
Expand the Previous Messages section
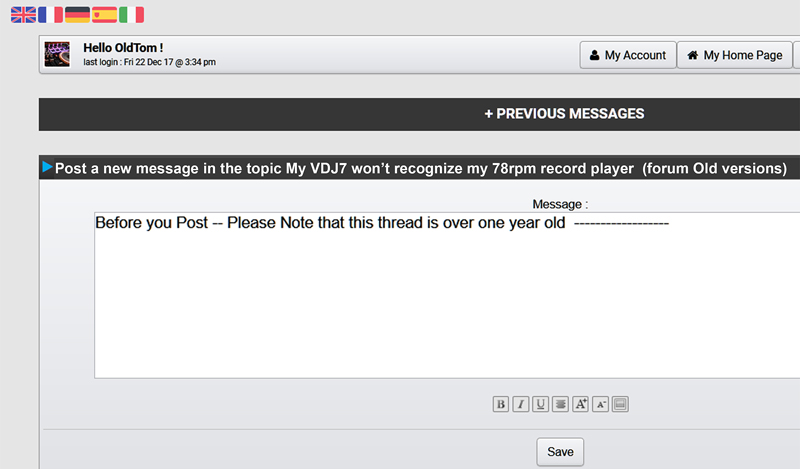(x=564, y=114)
